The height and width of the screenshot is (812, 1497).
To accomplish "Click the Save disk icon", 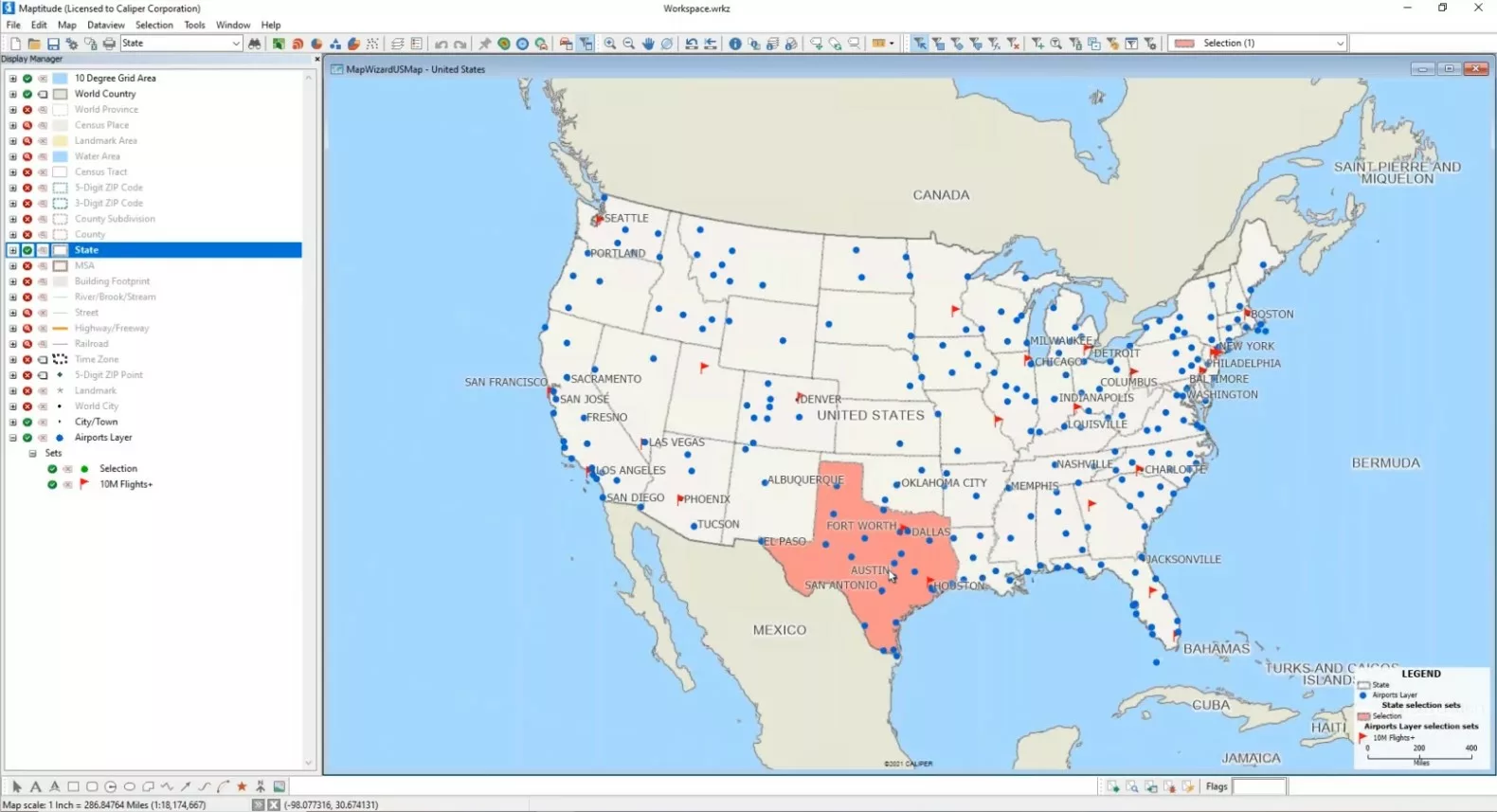I will tap(53, 44).
